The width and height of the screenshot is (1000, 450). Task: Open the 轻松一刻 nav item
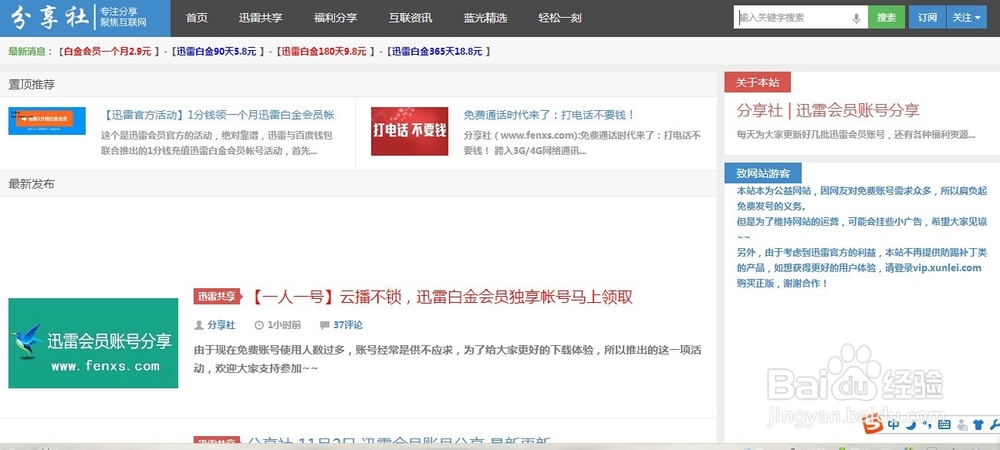[559, 18]
